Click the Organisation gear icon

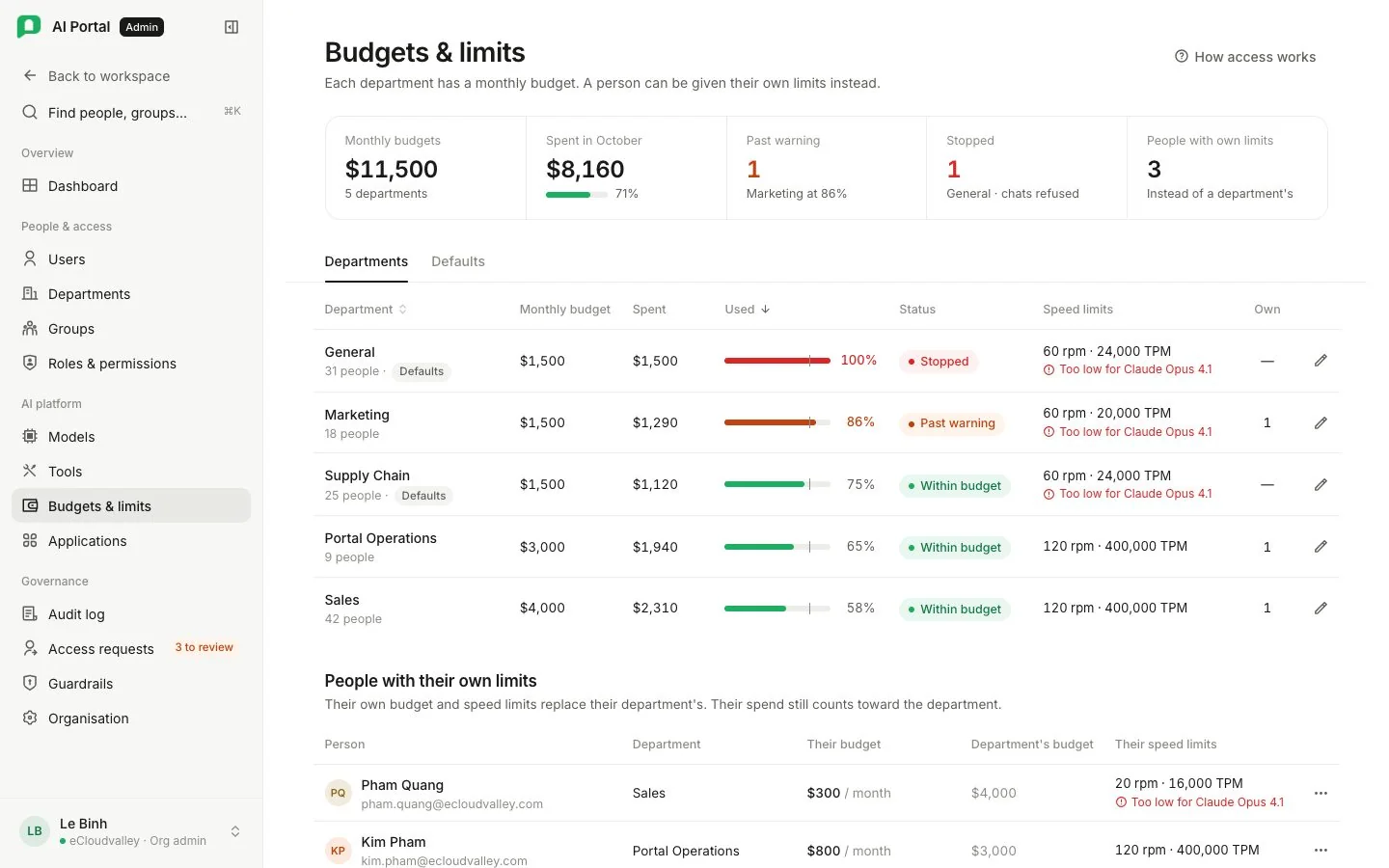coord(30,719)
